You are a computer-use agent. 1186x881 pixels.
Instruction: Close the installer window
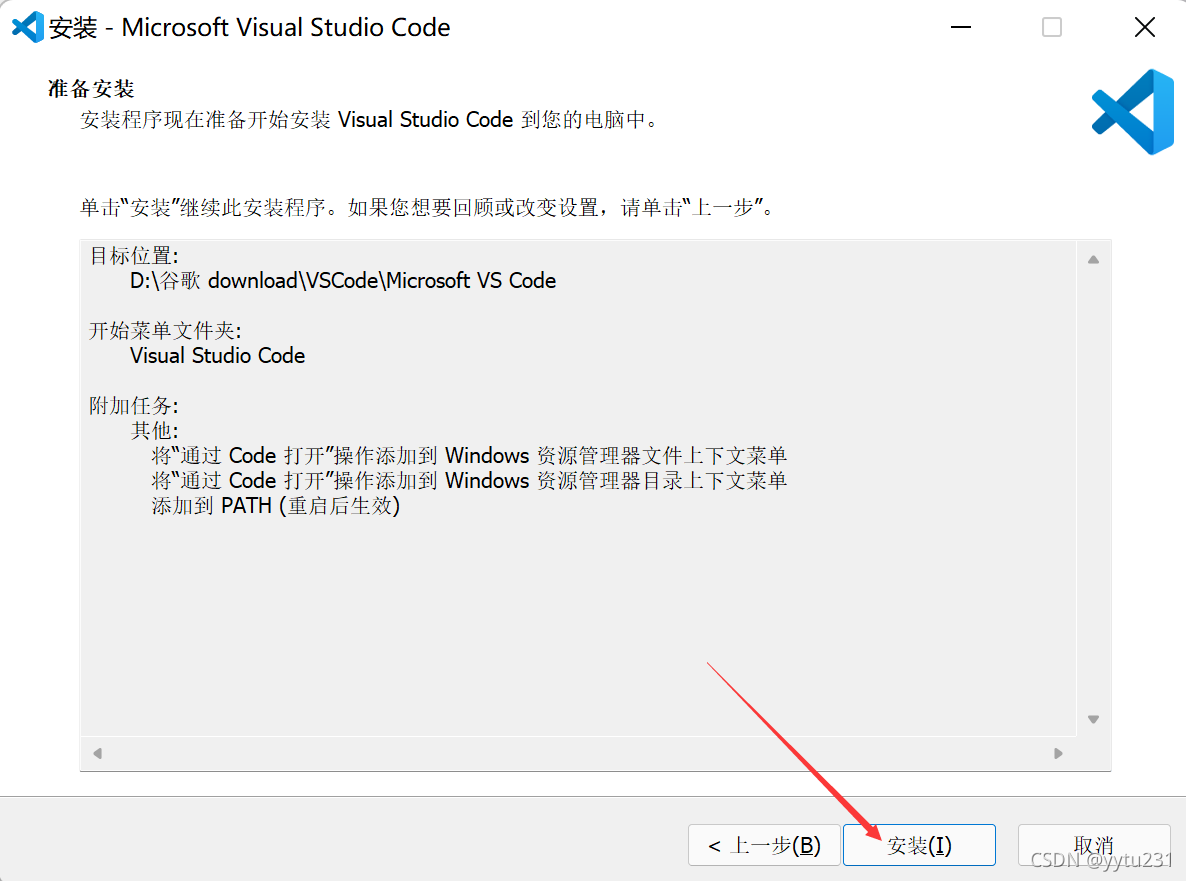(1144, 27)
